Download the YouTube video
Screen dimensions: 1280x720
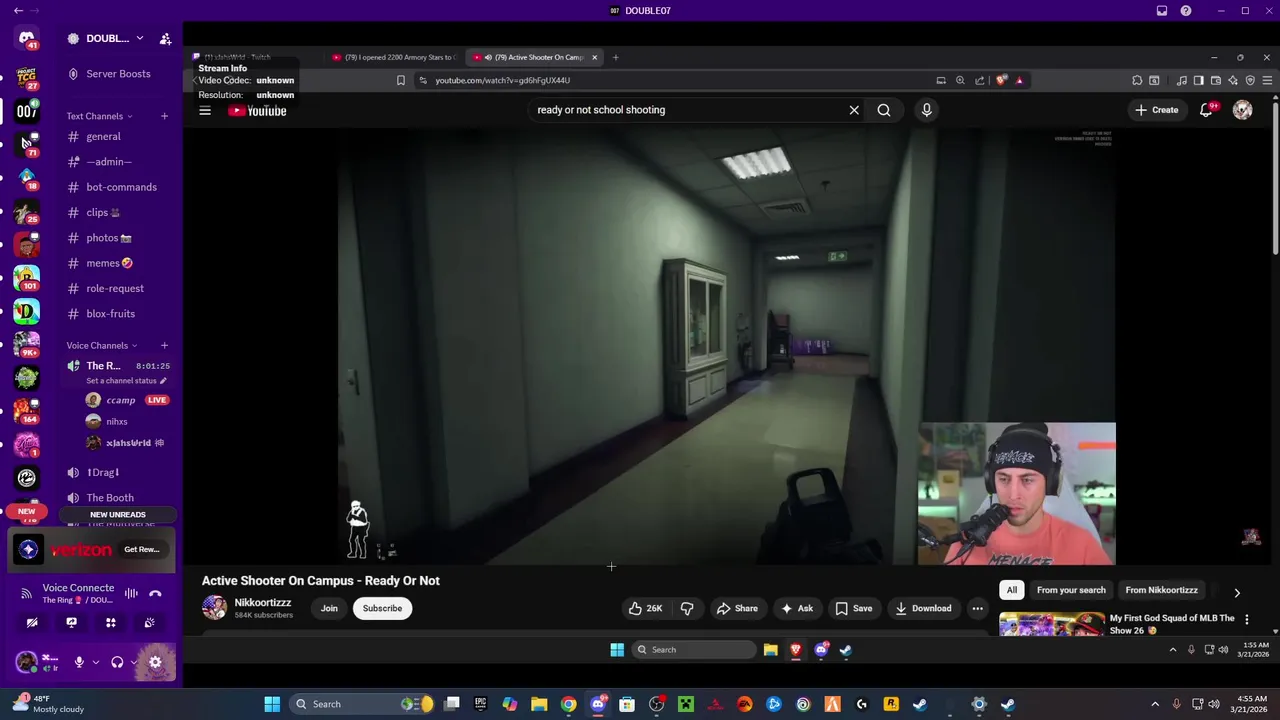click(x=923, y=608)
